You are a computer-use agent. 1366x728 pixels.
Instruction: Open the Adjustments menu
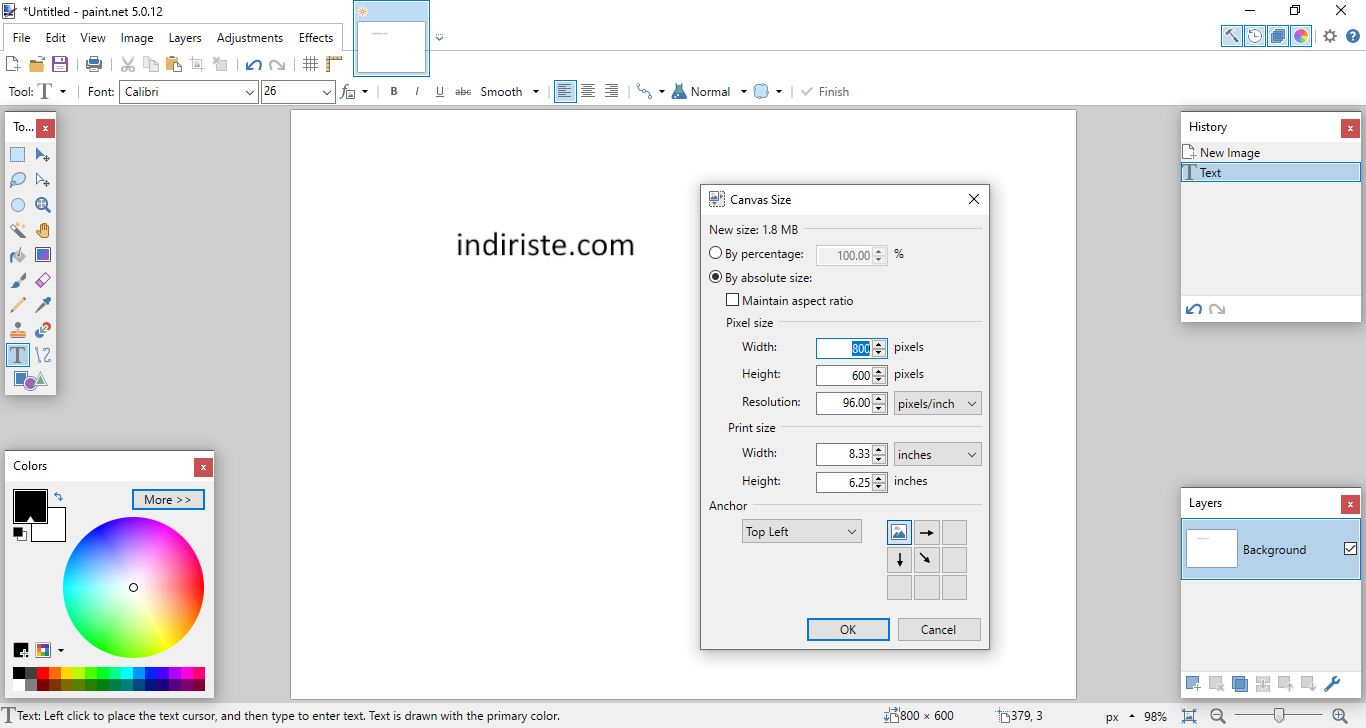(x=250, y=38)
